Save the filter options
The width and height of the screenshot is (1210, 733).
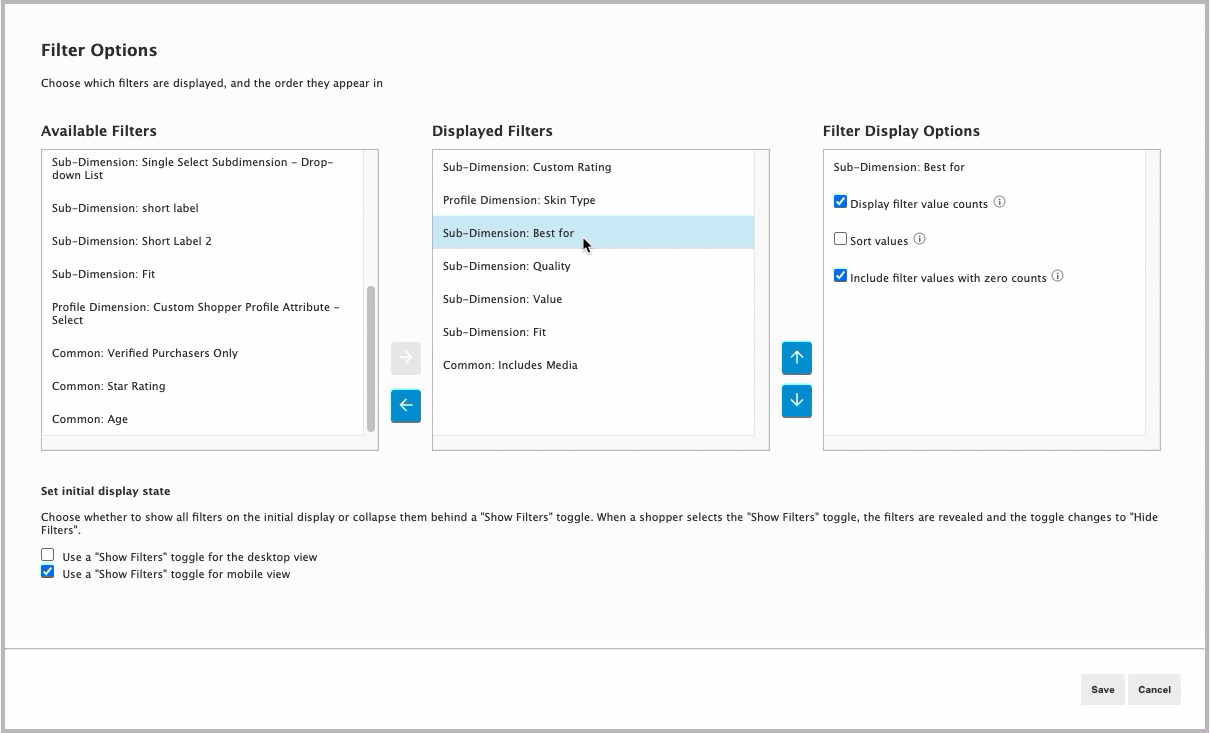coord(1102,689)
